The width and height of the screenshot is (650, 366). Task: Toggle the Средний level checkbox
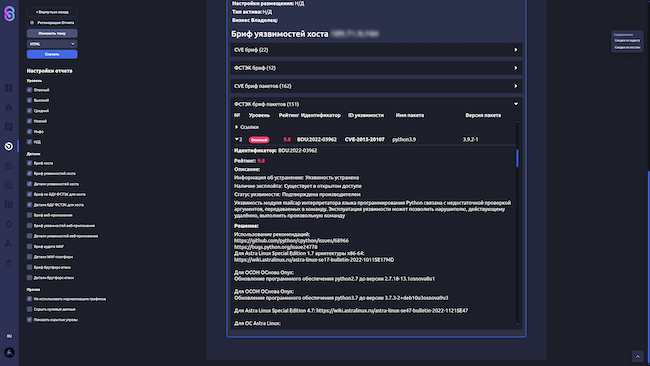coord(29,111)
